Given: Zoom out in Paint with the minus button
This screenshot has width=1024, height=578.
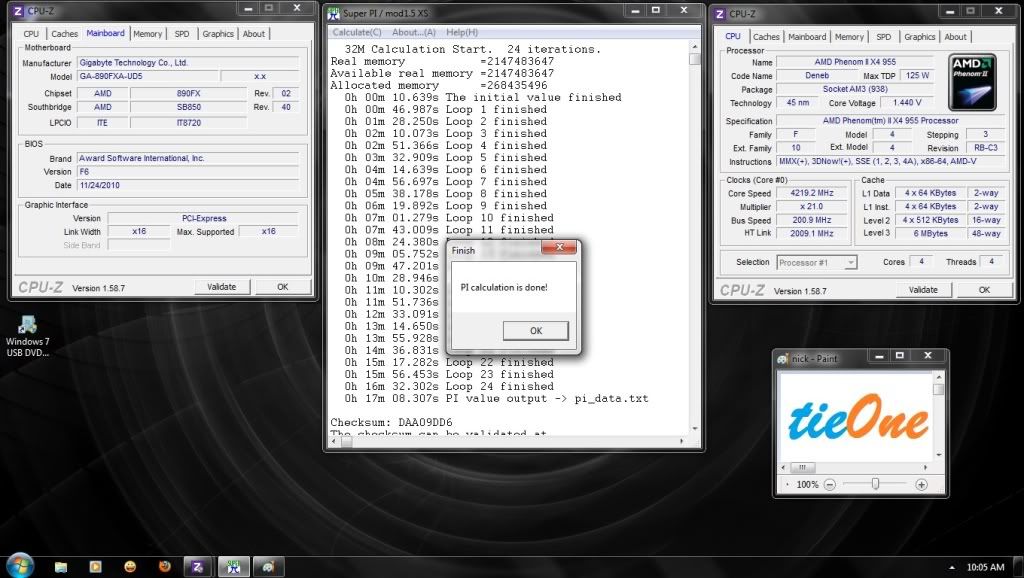Looking at the screenshot, I should pos(829,485).
